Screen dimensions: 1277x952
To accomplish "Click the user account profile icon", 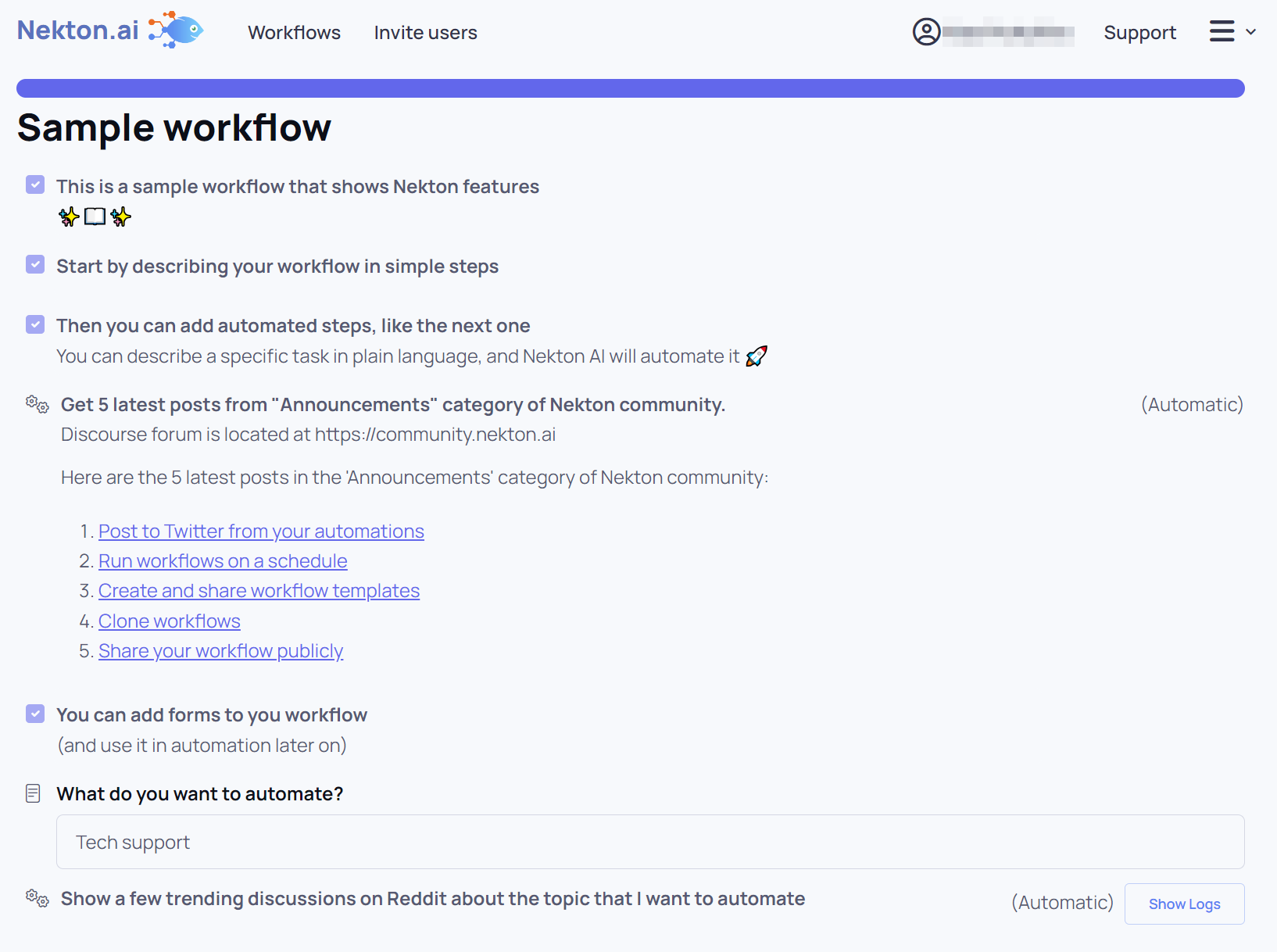I will coord(926,32).
